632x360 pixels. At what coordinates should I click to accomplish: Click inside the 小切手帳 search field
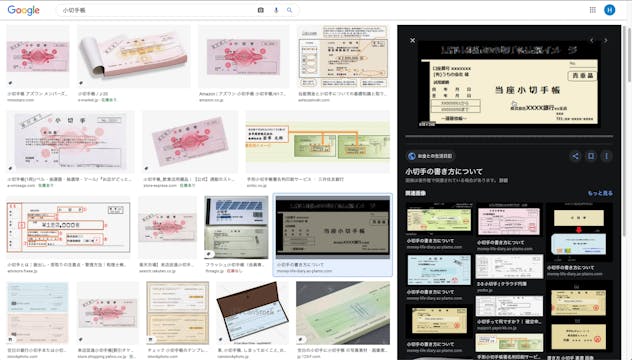[157, 10]
